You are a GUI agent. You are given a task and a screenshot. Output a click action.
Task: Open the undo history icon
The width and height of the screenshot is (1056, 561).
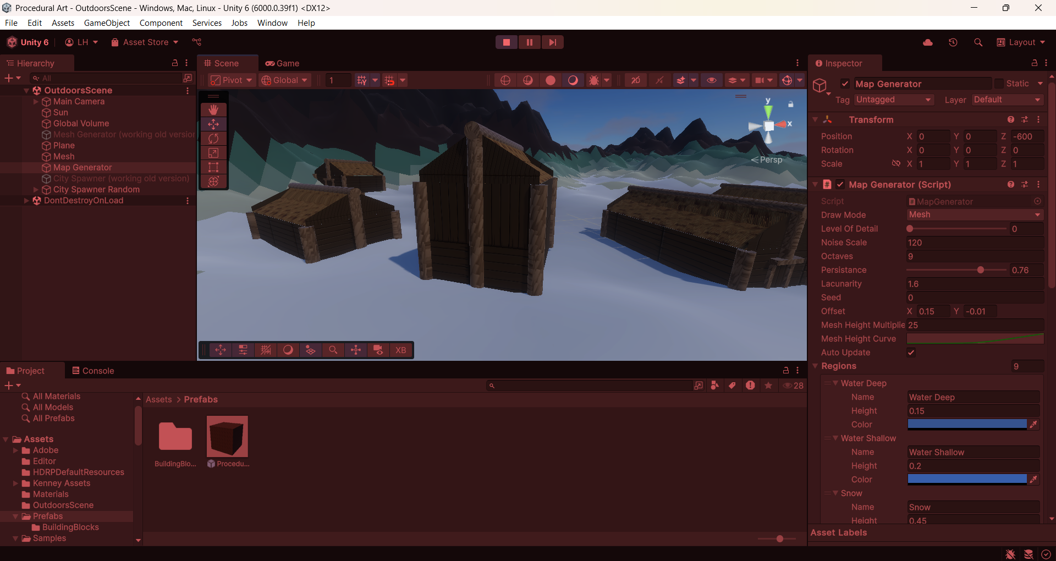coord(952,43)
